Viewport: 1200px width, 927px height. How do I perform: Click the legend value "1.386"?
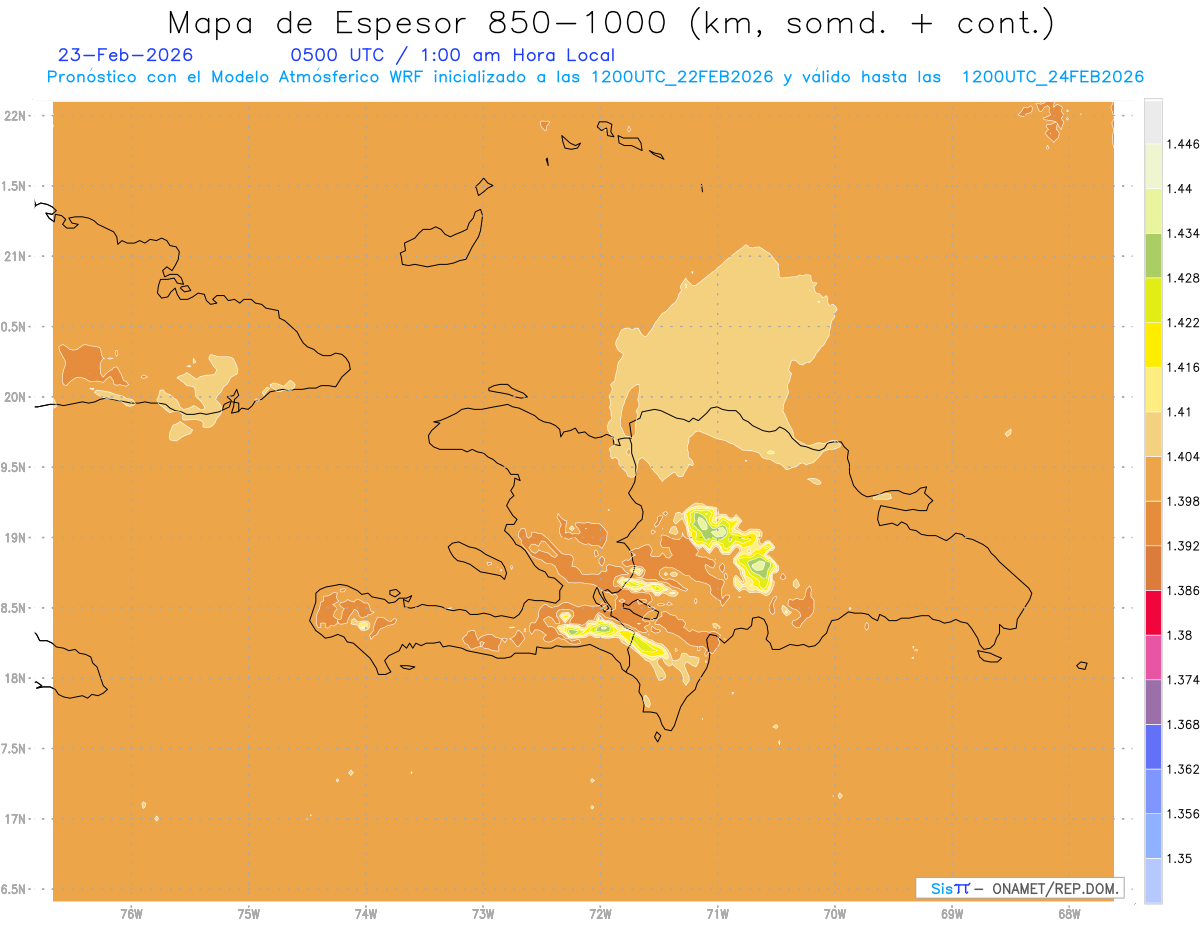pos(1181,590)
